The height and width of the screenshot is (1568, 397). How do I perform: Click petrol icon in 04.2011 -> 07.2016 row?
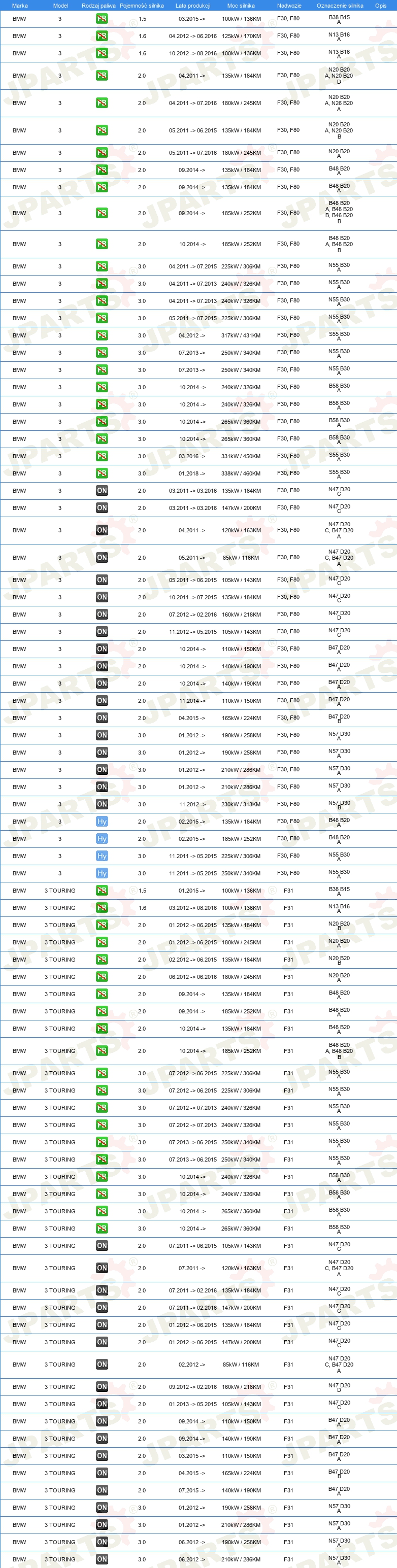pos(102,103)
